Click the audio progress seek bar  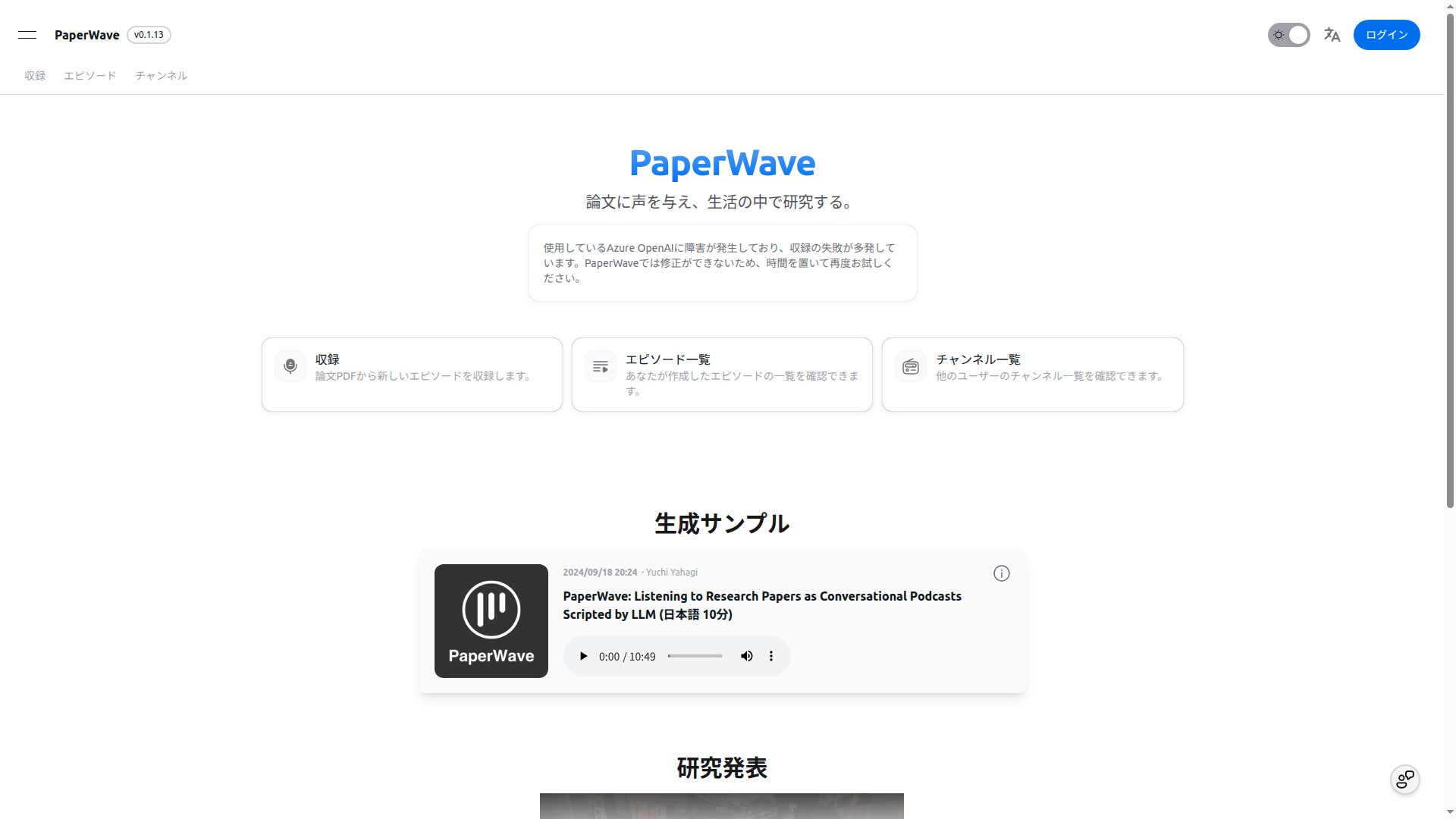tap(695, 657)
